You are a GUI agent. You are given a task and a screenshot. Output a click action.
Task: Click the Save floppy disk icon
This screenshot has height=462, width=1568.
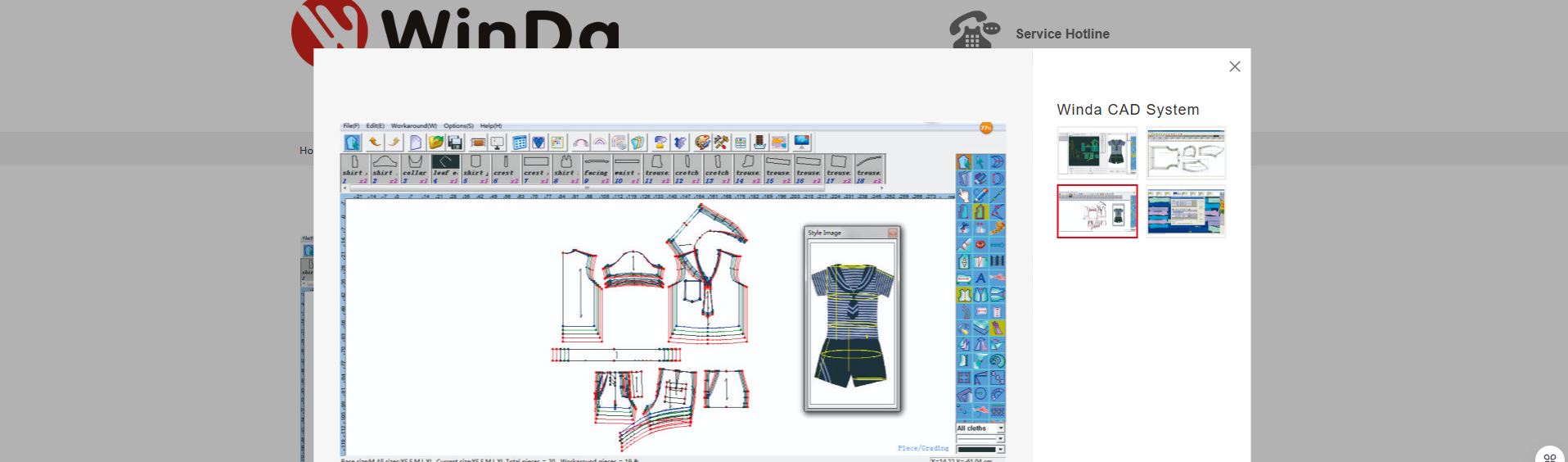tap(455, 143)
